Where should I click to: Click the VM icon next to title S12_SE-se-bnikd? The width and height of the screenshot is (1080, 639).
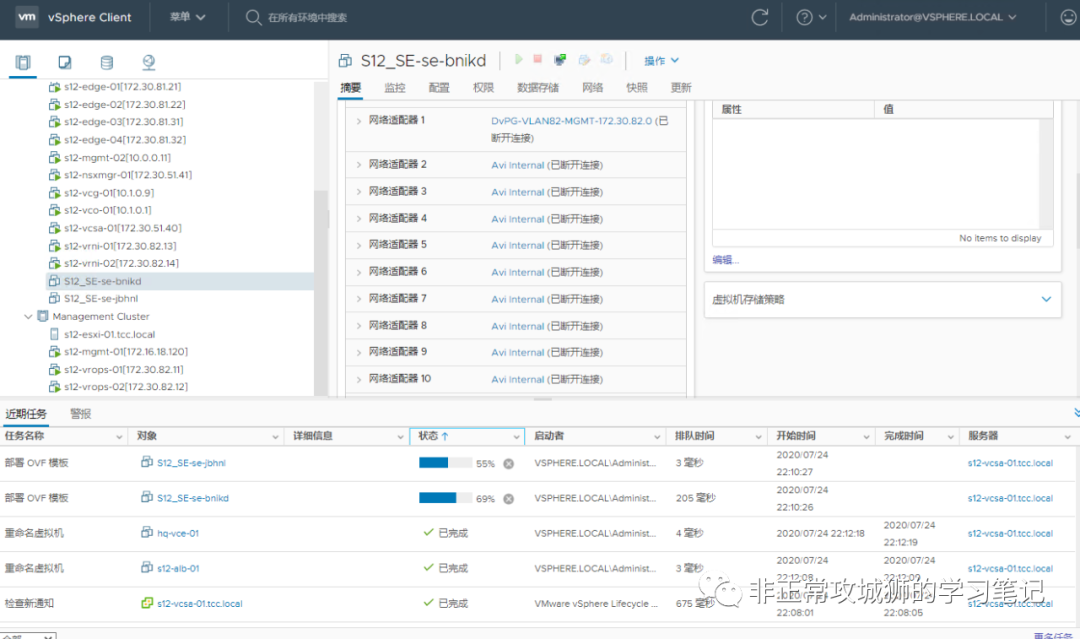[345, 61]
